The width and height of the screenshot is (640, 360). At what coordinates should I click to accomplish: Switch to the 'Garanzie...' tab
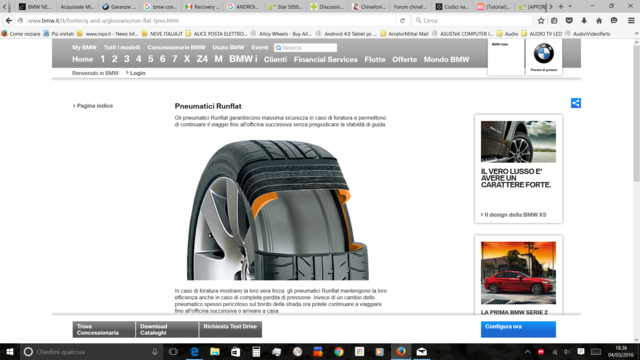(x=119, y=7)
